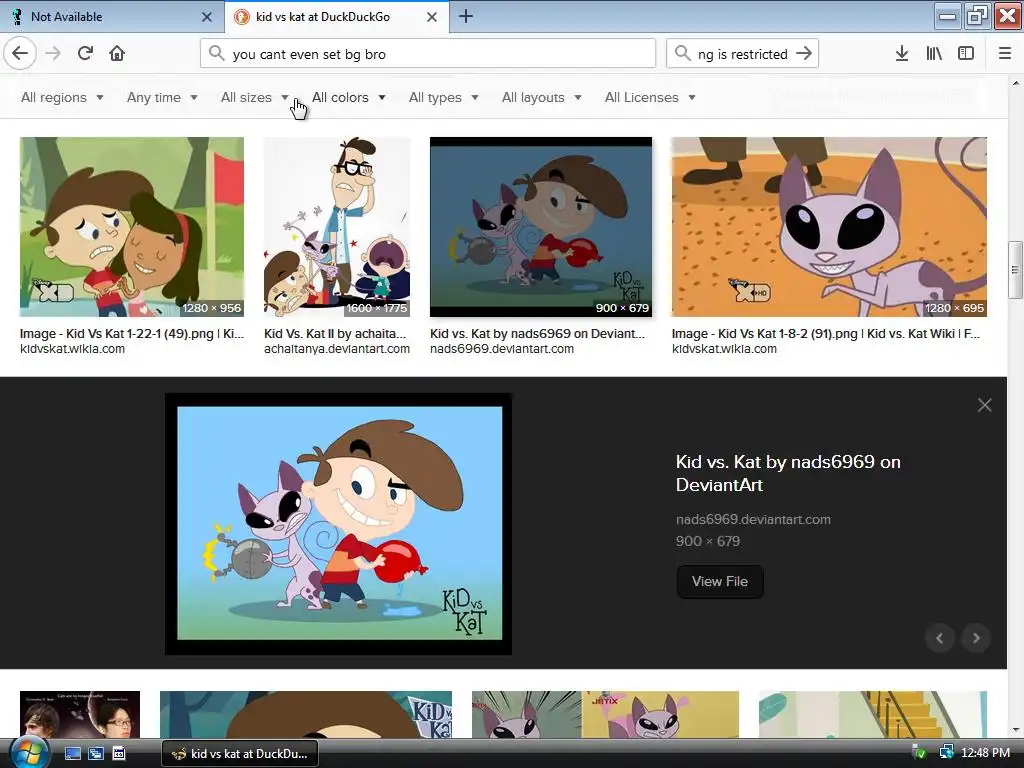1024x768 pixels.
Task: Click third quick launch icon in taskbar
Action: (119, 754)
